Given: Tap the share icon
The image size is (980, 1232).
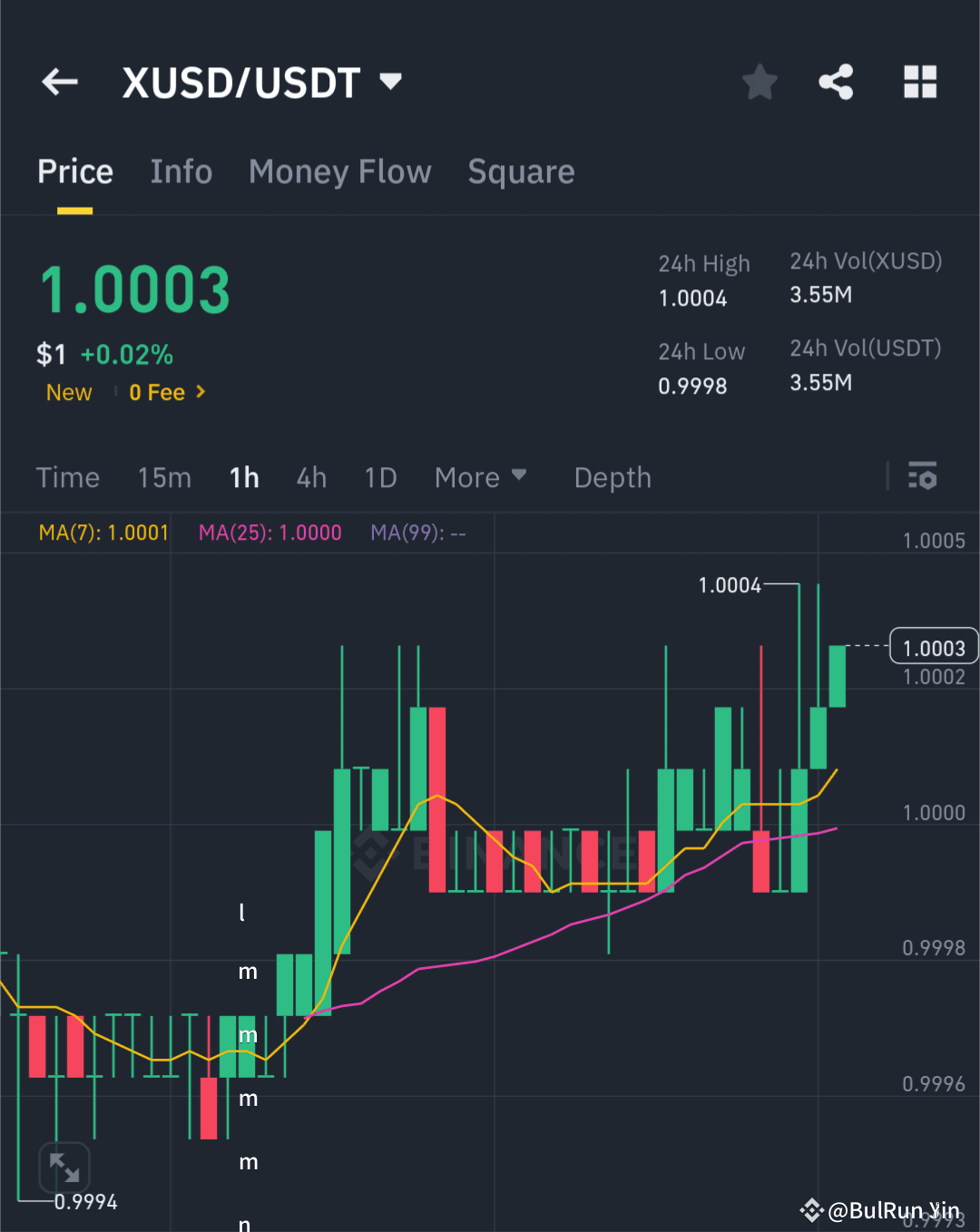Looking at the screenshot, I should (x=836, y=82).
